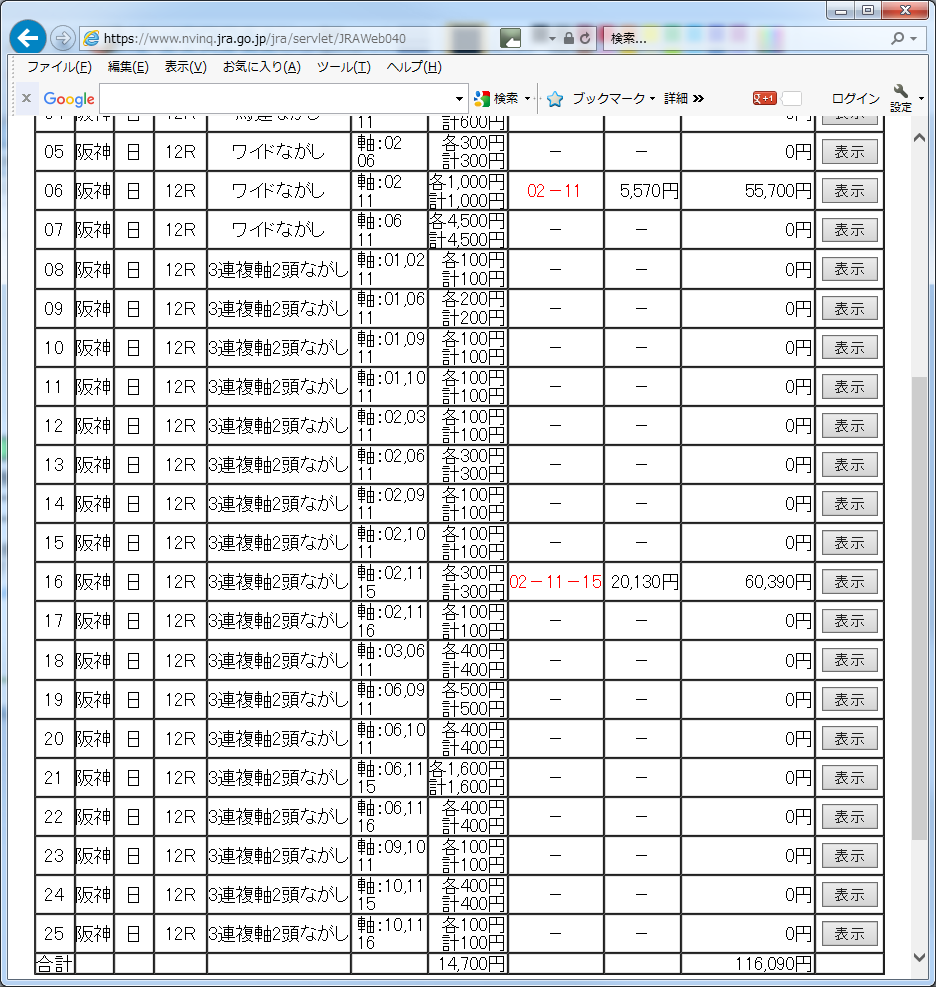Click the bet amount 各4,500円 in row 07
The image size is (936, 987).
(466, 221)
